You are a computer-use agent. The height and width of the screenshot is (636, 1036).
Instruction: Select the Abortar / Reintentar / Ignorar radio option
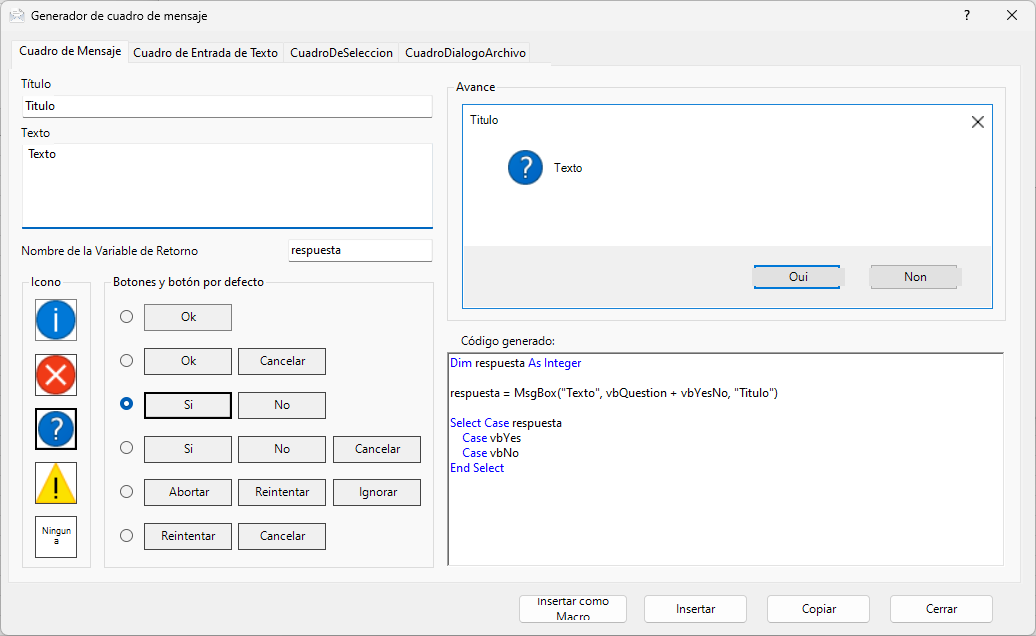[x=126, y=491]
